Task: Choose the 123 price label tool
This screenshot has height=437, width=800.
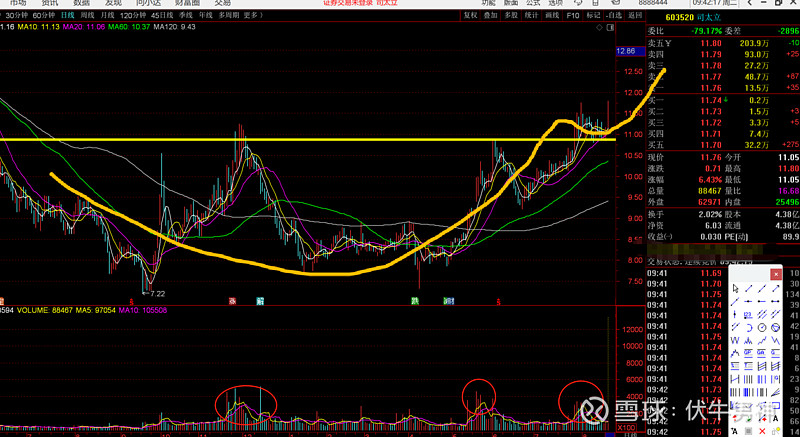Action: pos(748,314)
